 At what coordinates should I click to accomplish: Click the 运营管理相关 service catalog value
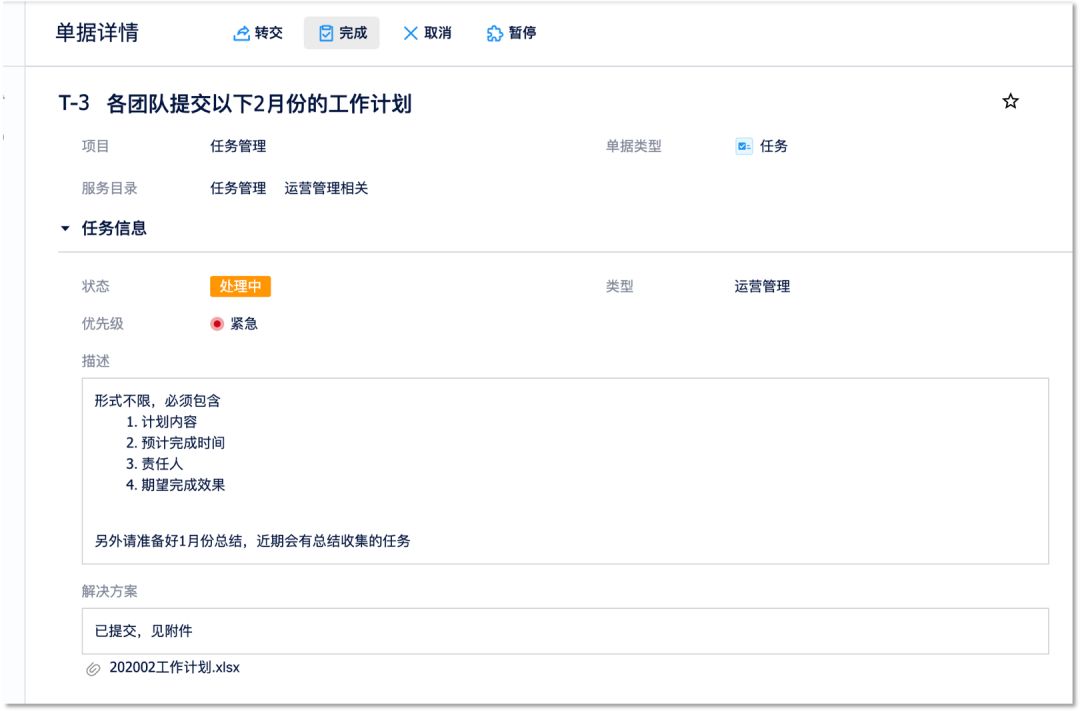click(326, 188)
